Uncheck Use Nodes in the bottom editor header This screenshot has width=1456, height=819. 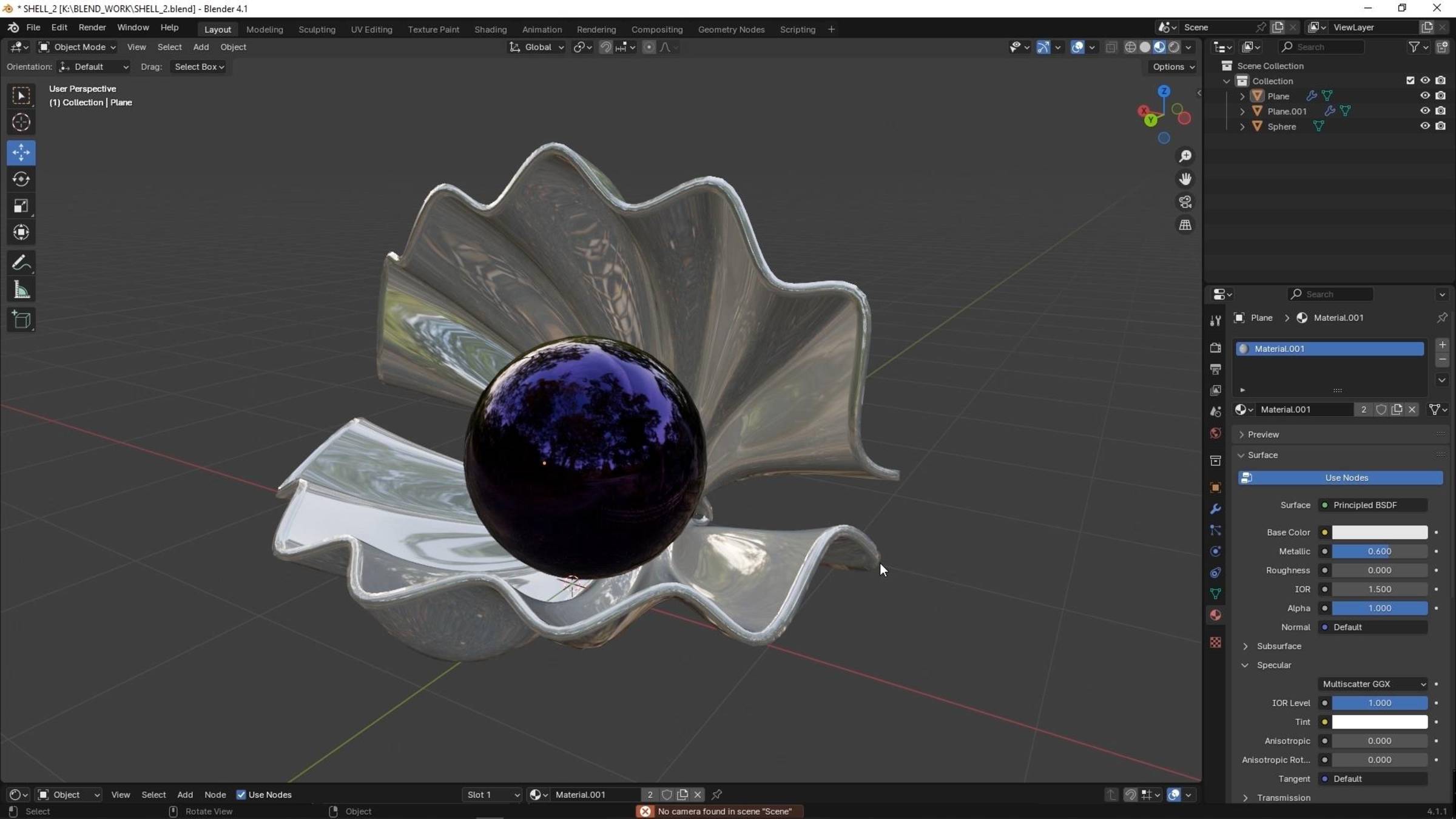(241, 794)
